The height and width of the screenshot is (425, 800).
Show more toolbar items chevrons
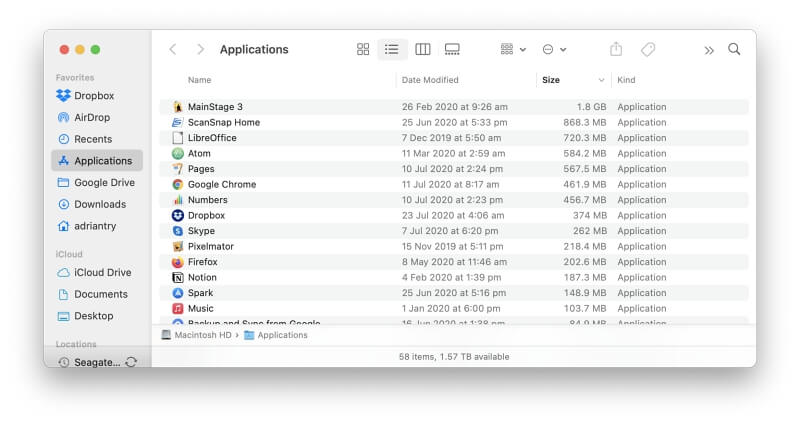[x=709, y=50]
